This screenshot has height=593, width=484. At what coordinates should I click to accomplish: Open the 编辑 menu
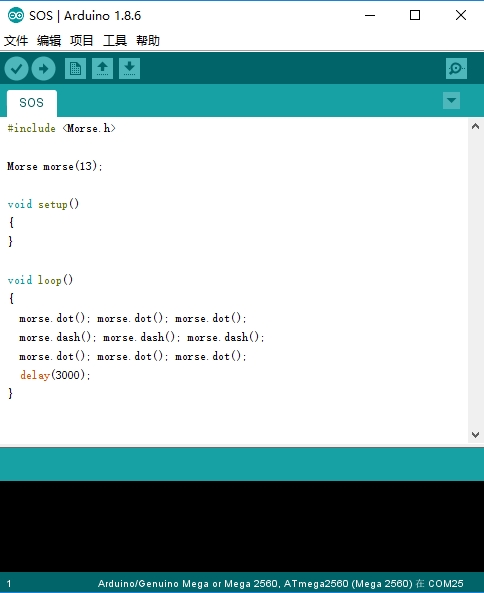click(x=49, y=40)
